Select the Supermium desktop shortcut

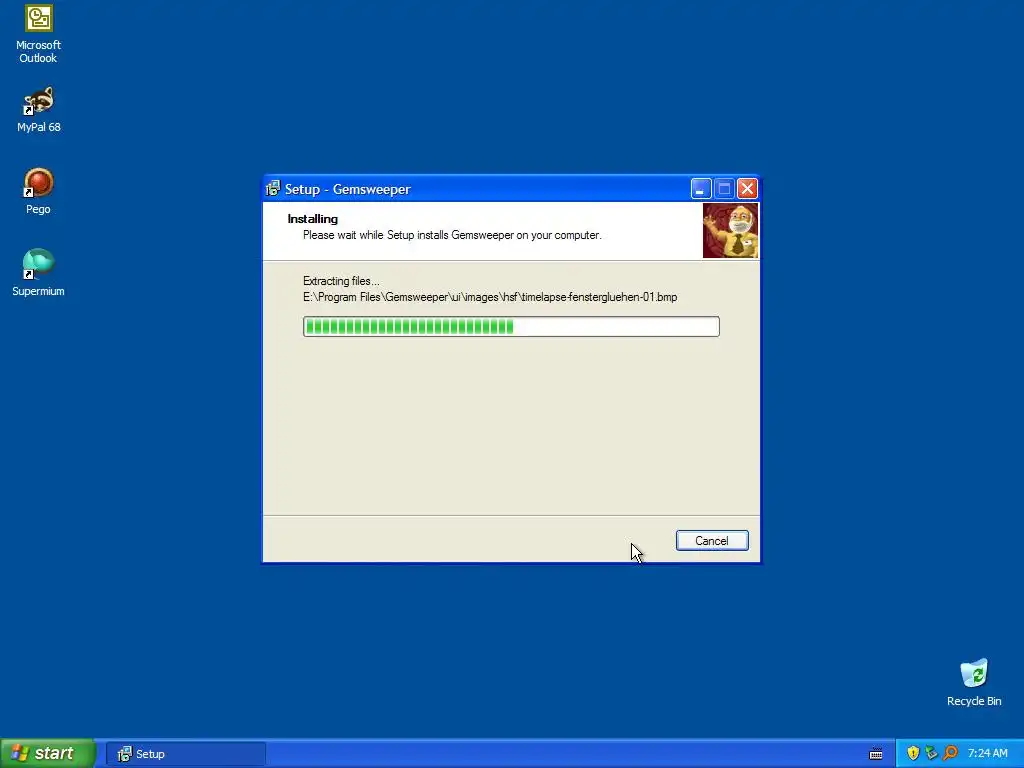39,273
